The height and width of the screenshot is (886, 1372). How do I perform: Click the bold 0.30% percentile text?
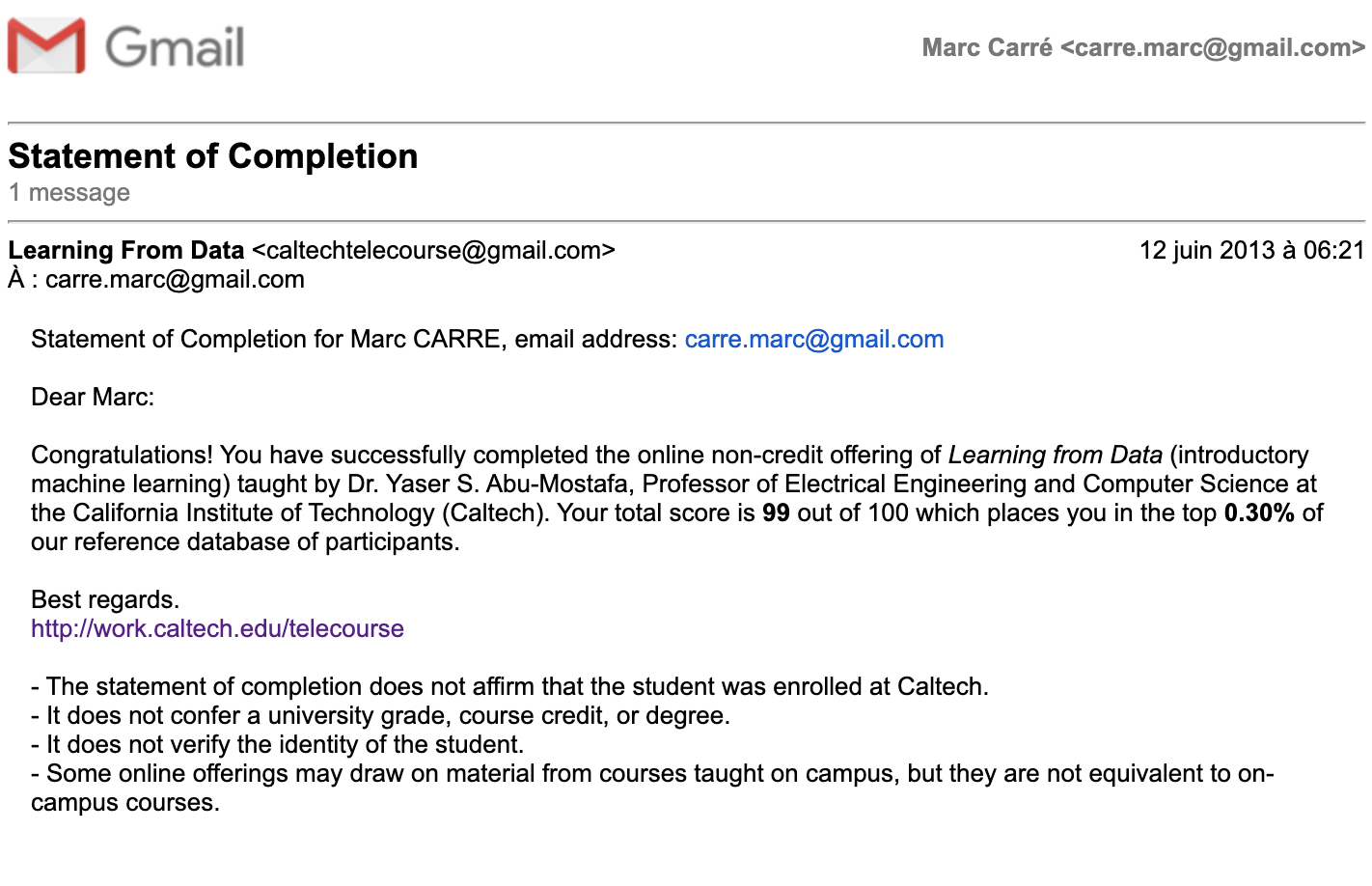(x=1259, y=512)
